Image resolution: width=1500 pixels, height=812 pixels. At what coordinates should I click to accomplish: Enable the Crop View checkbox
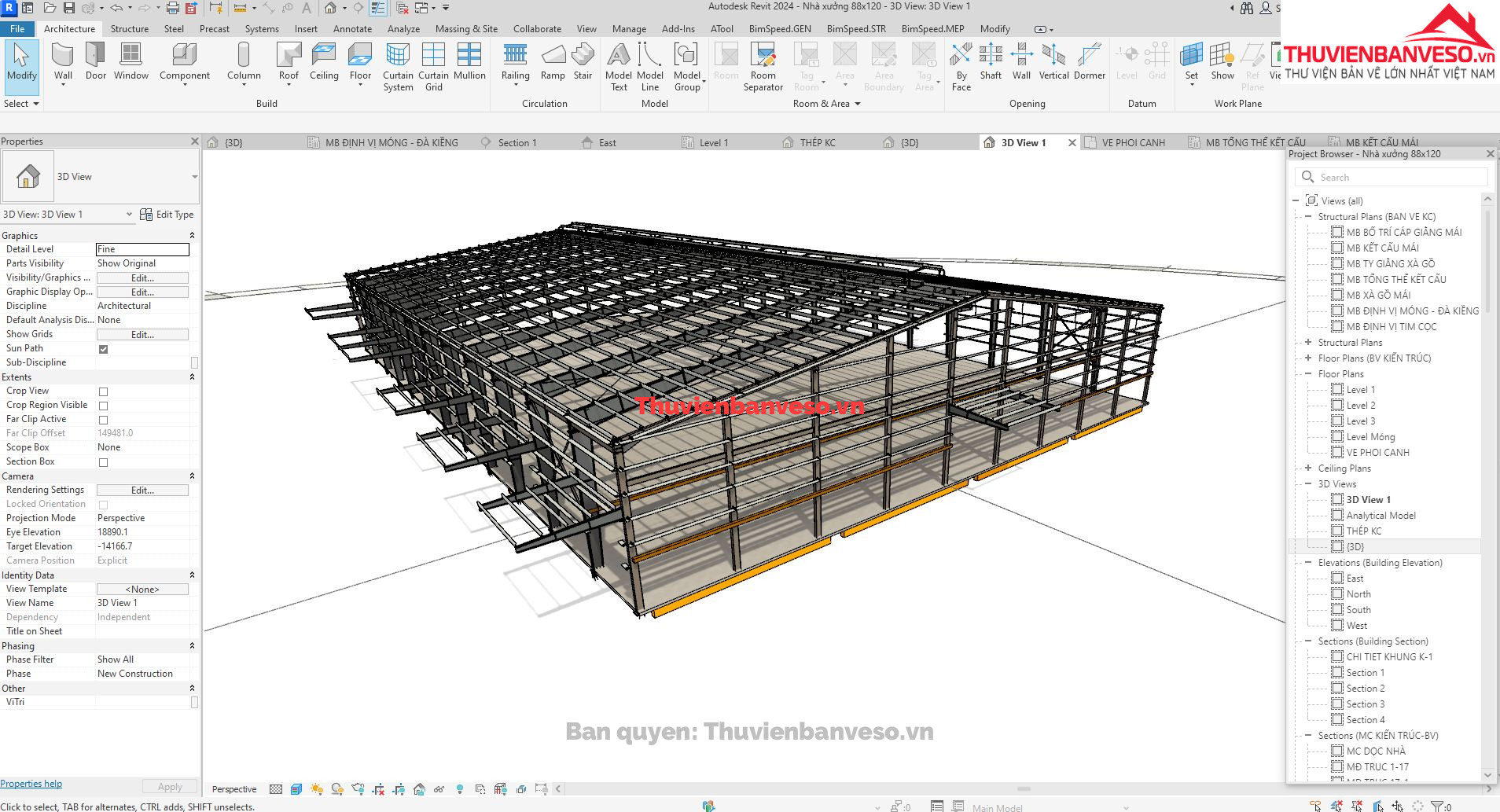click(103, 391)
